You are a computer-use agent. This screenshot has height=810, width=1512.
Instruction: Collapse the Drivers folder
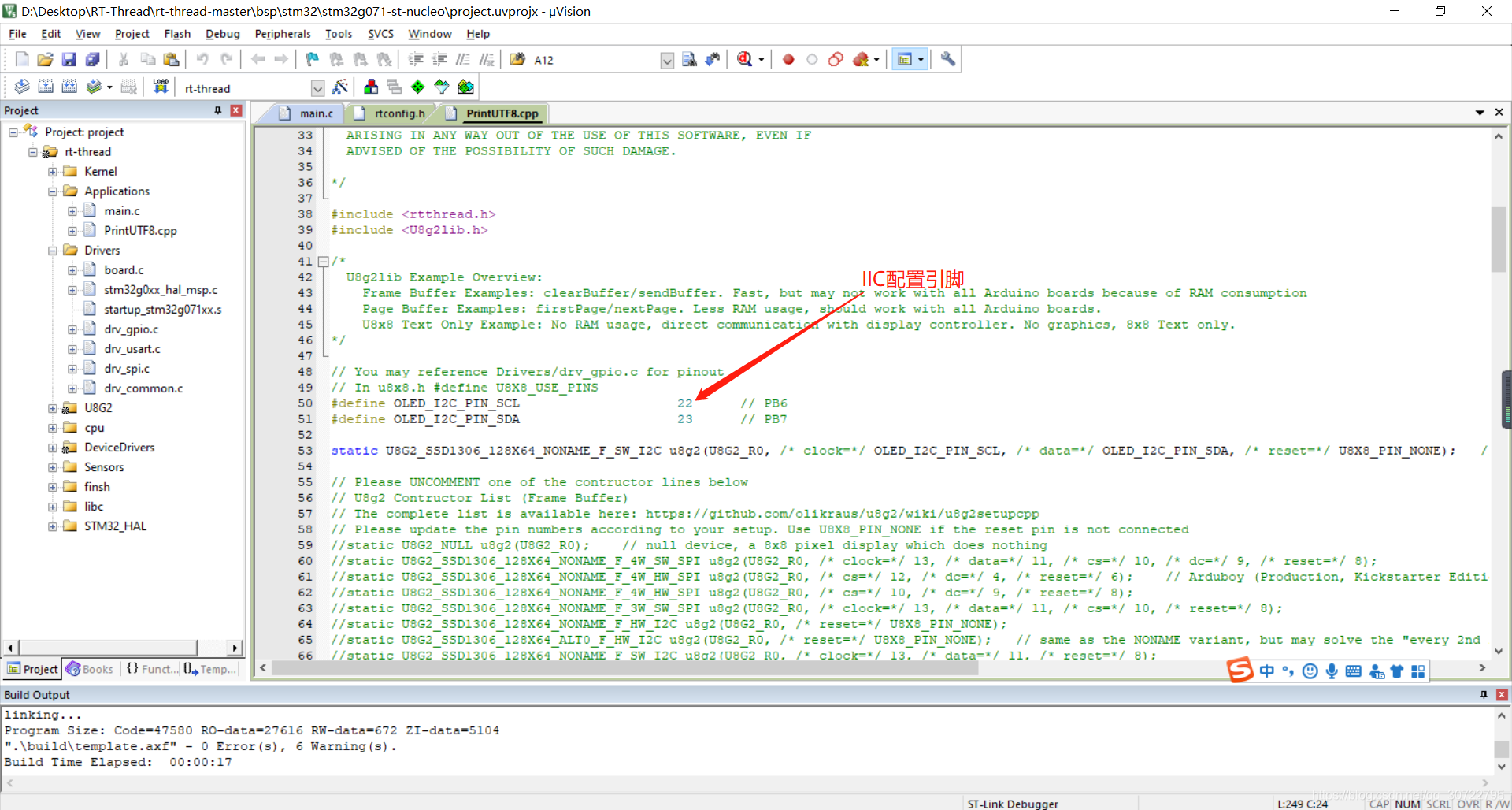(53, 251)
